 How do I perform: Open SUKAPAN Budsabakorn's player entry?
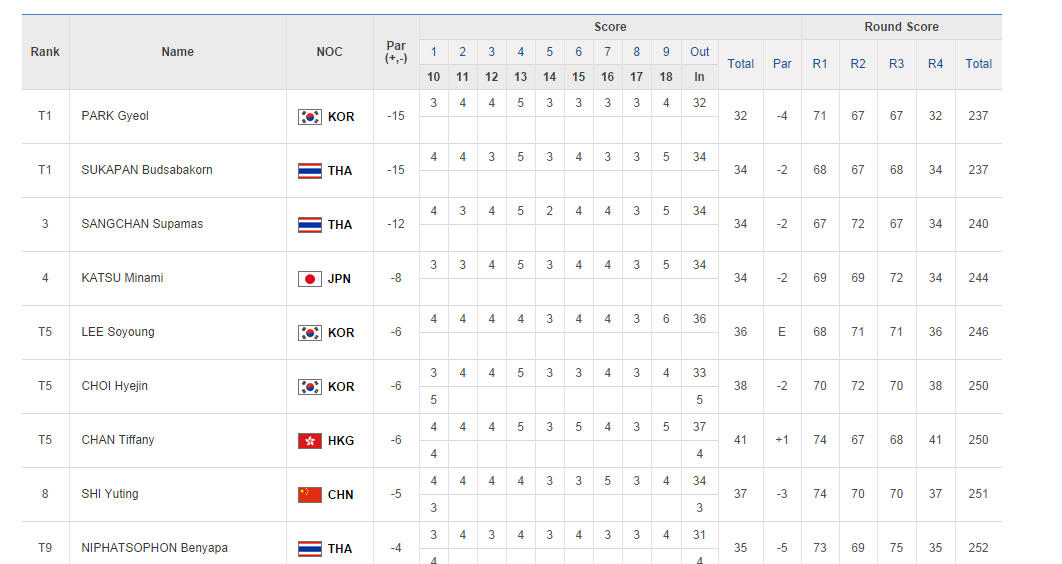tap(147, 170)
